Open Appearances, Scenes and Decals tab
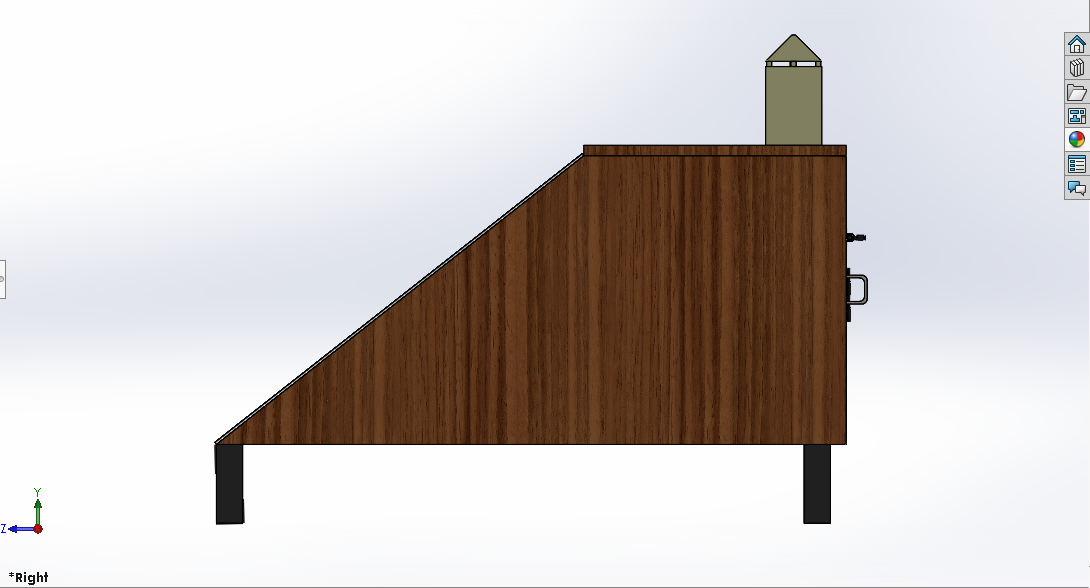 (1077, 140)
